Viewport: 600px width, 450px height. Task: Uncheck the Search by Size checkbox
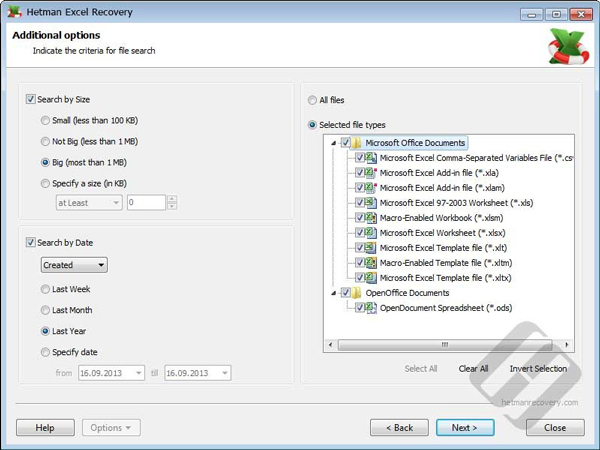[x=31, y=99]
